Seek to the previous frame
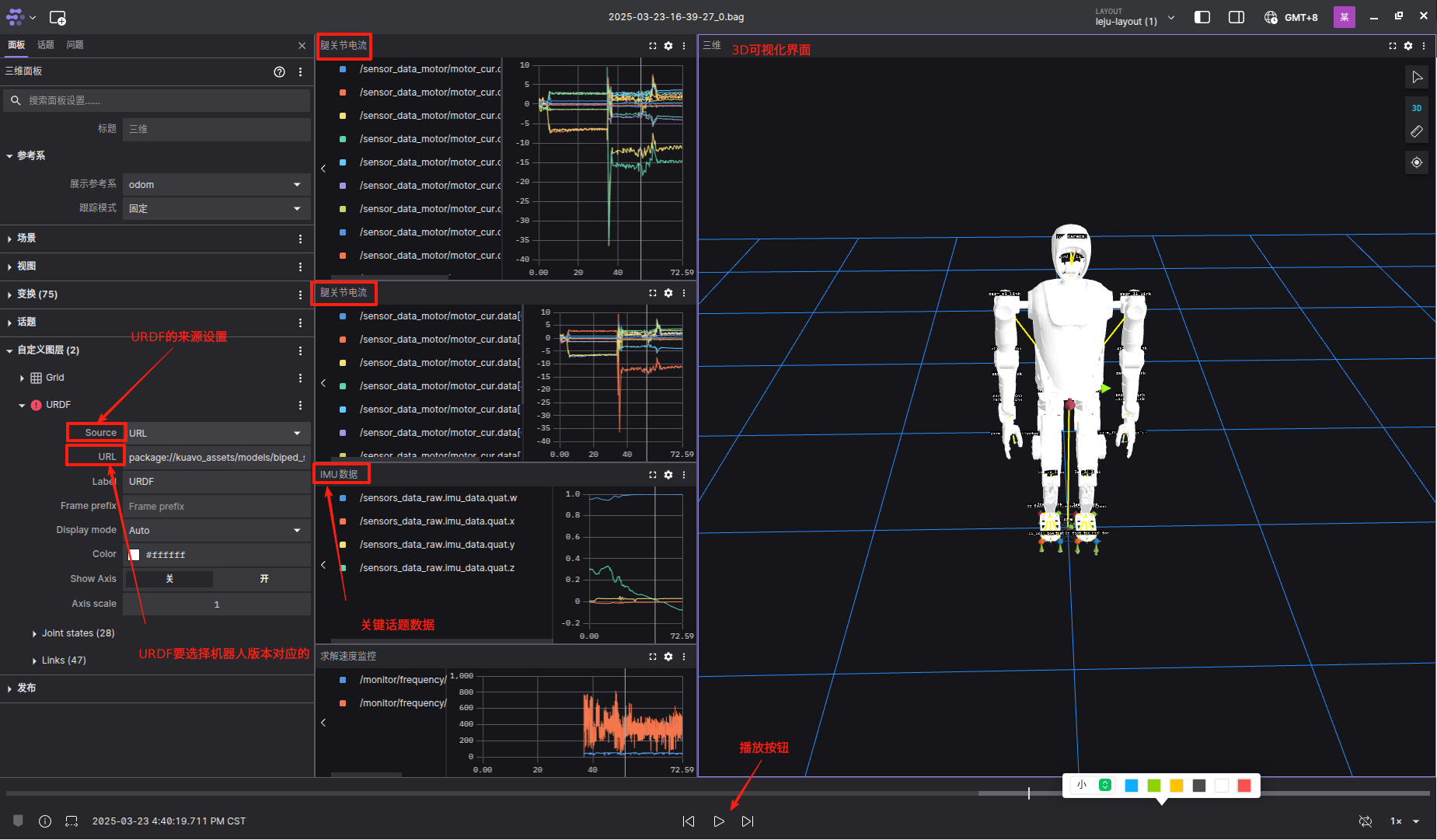 coord(689,821)
